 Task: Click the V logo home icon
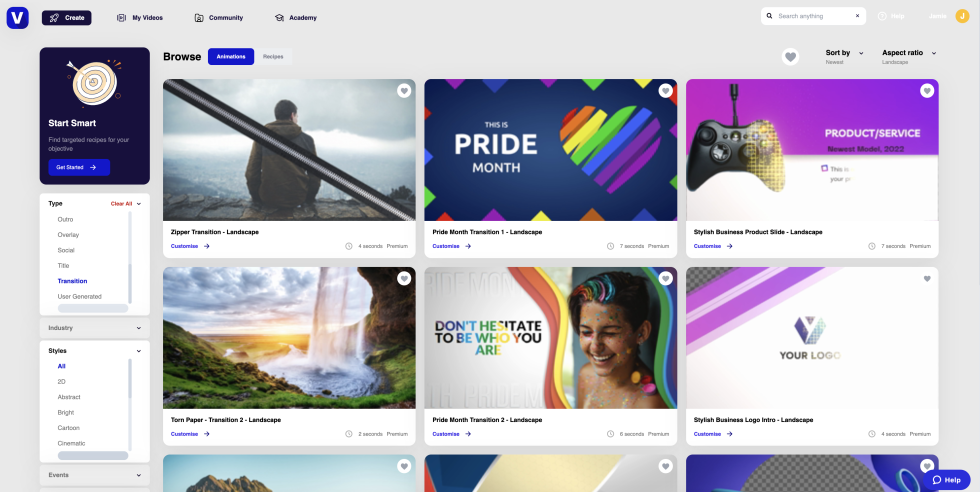pos(18,17)
